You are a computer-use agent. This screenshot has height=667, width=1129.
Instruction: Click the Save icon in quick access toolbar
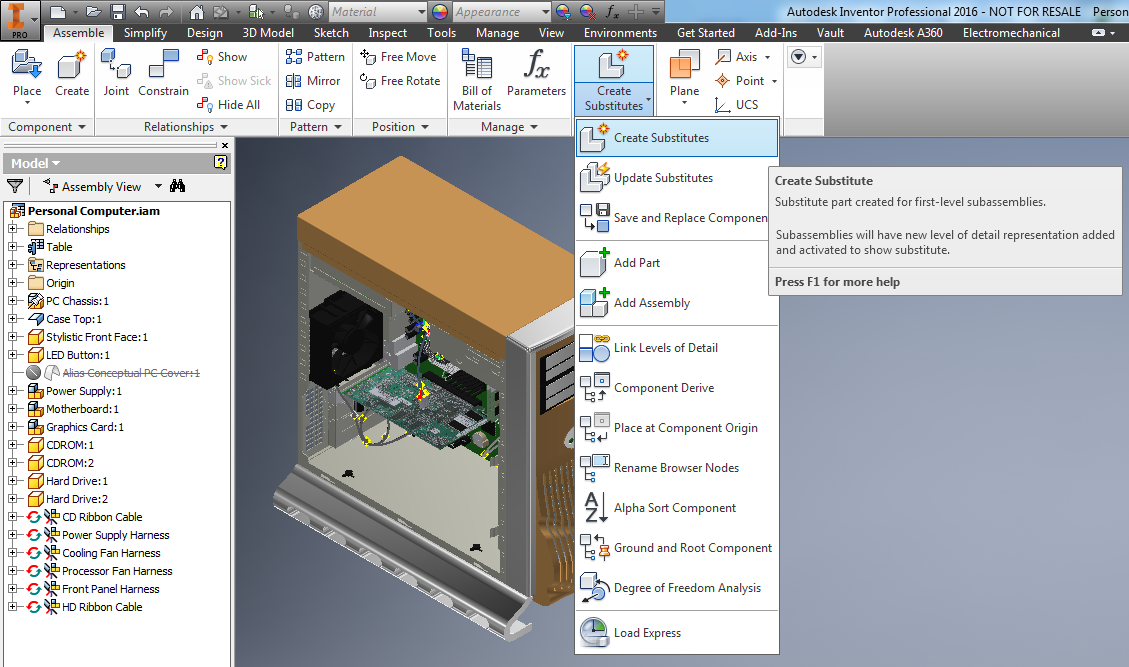click(x=117, y=12)
